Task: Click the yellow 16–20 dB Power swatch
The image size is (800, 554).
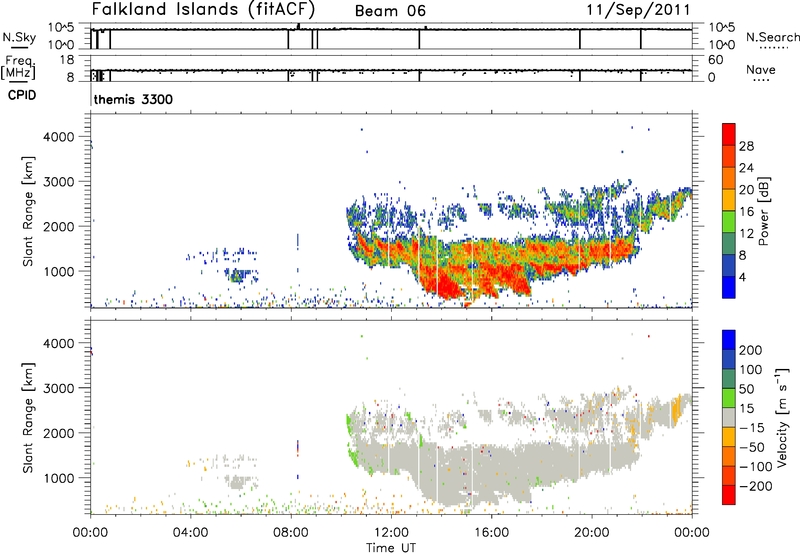Action: pos(729,199)
